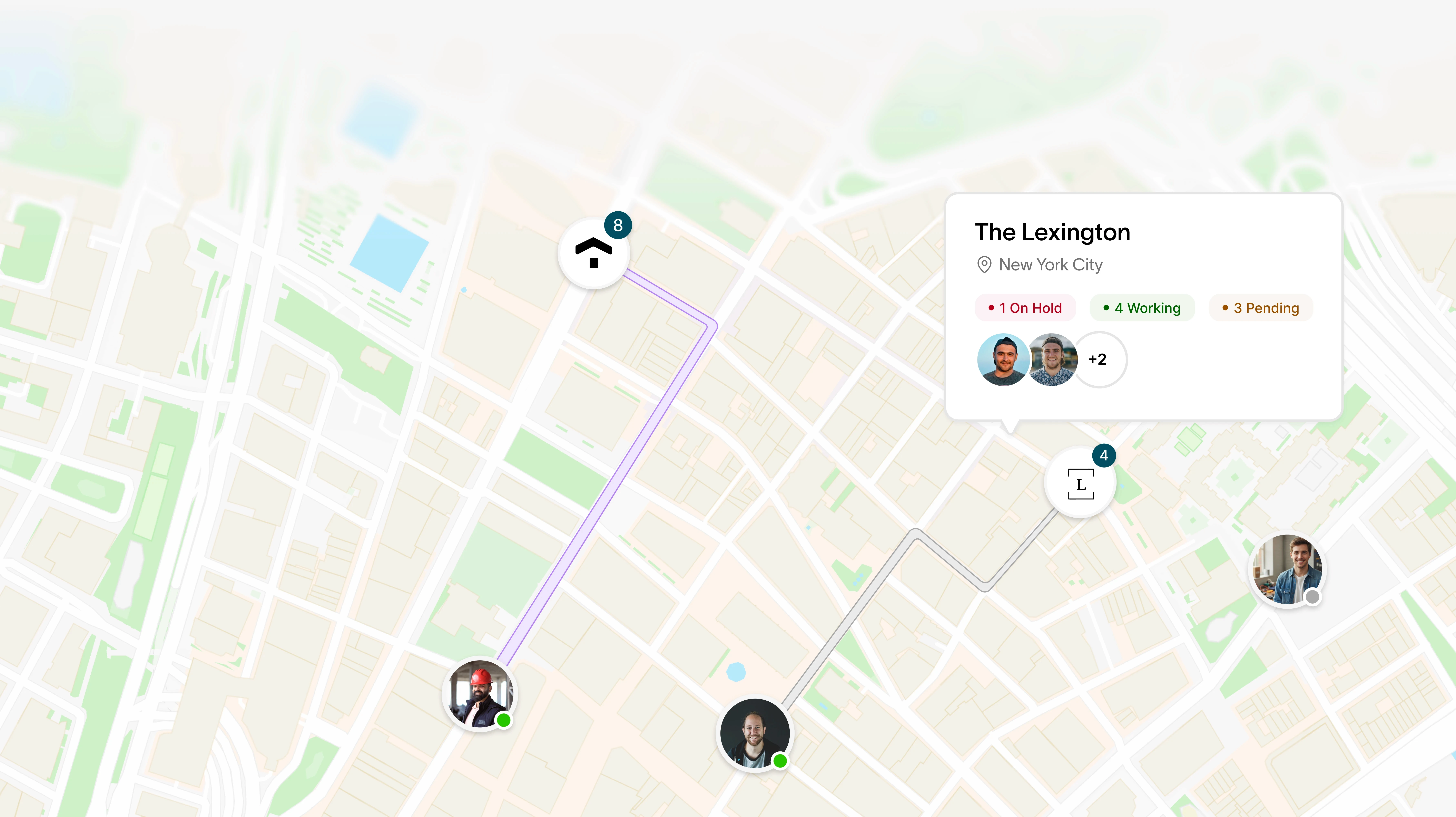Click gray offline status dot on denim jacket man

pos(1312,596)
